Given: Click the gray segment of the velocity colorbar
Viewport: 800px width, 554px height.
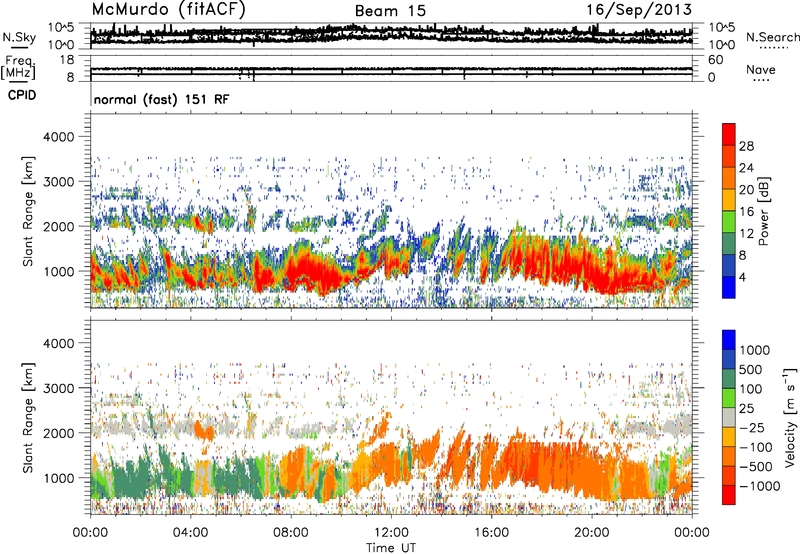Looking at the screenshot, I should (729, 417).
